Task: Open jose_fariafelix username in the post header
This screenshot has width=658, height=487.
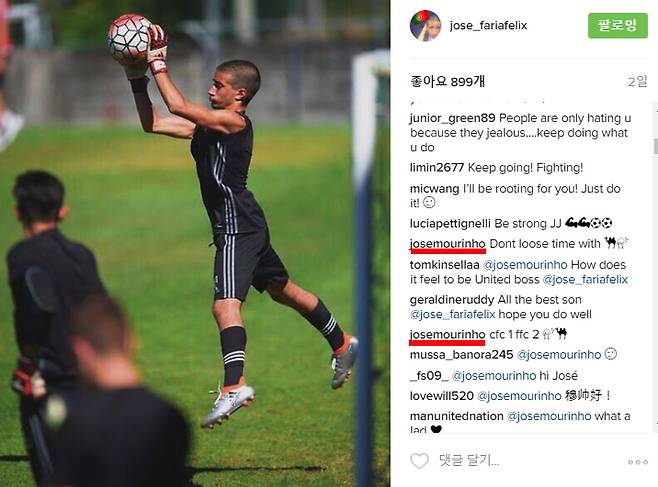Action: coord(488,26)
